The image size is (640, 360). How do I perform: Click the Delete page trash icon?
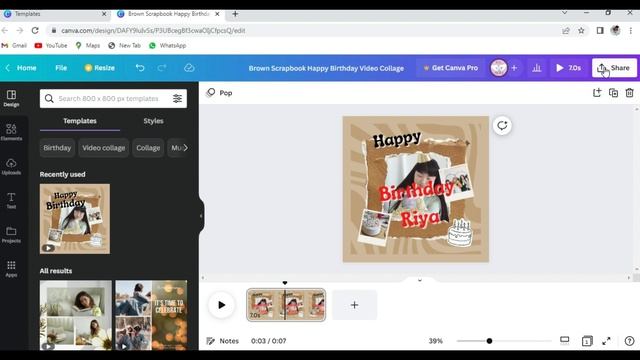click(629, 93)
